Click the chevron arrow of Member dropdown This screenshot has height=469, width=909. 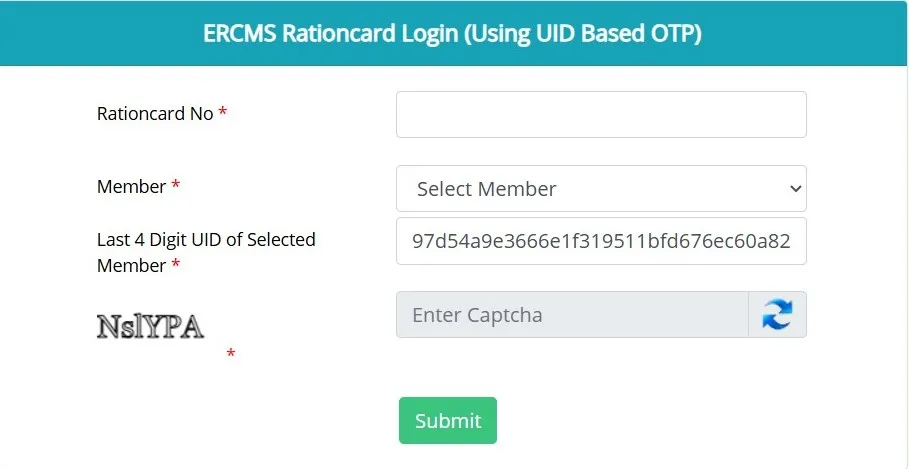click(796, 189)
